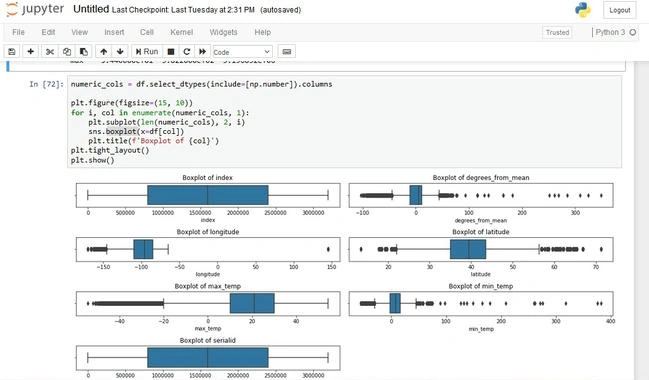649x380 pixels.
Task: Click the Trusted notebook indicator
Action: click(x=557, y=32)
